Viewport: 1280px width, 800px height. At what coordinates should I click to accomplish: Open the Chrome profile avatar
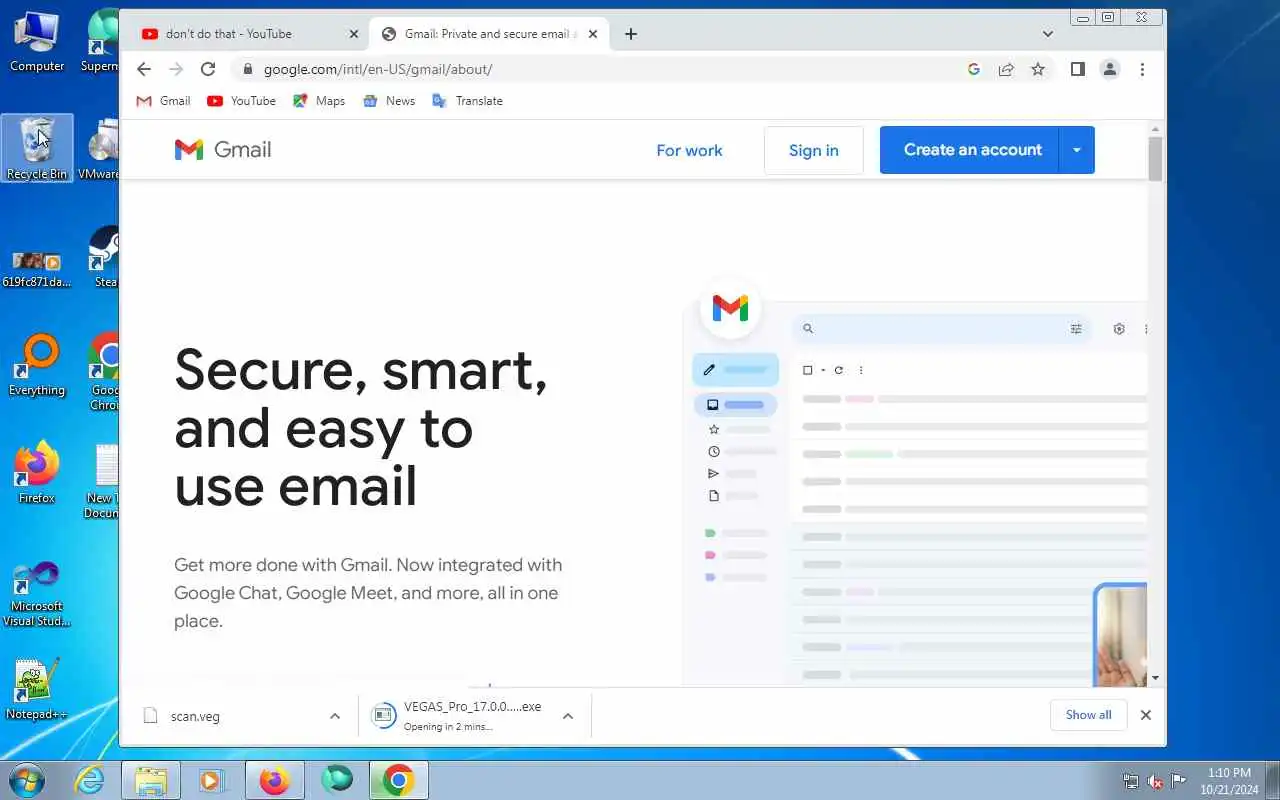(1110, 69)
